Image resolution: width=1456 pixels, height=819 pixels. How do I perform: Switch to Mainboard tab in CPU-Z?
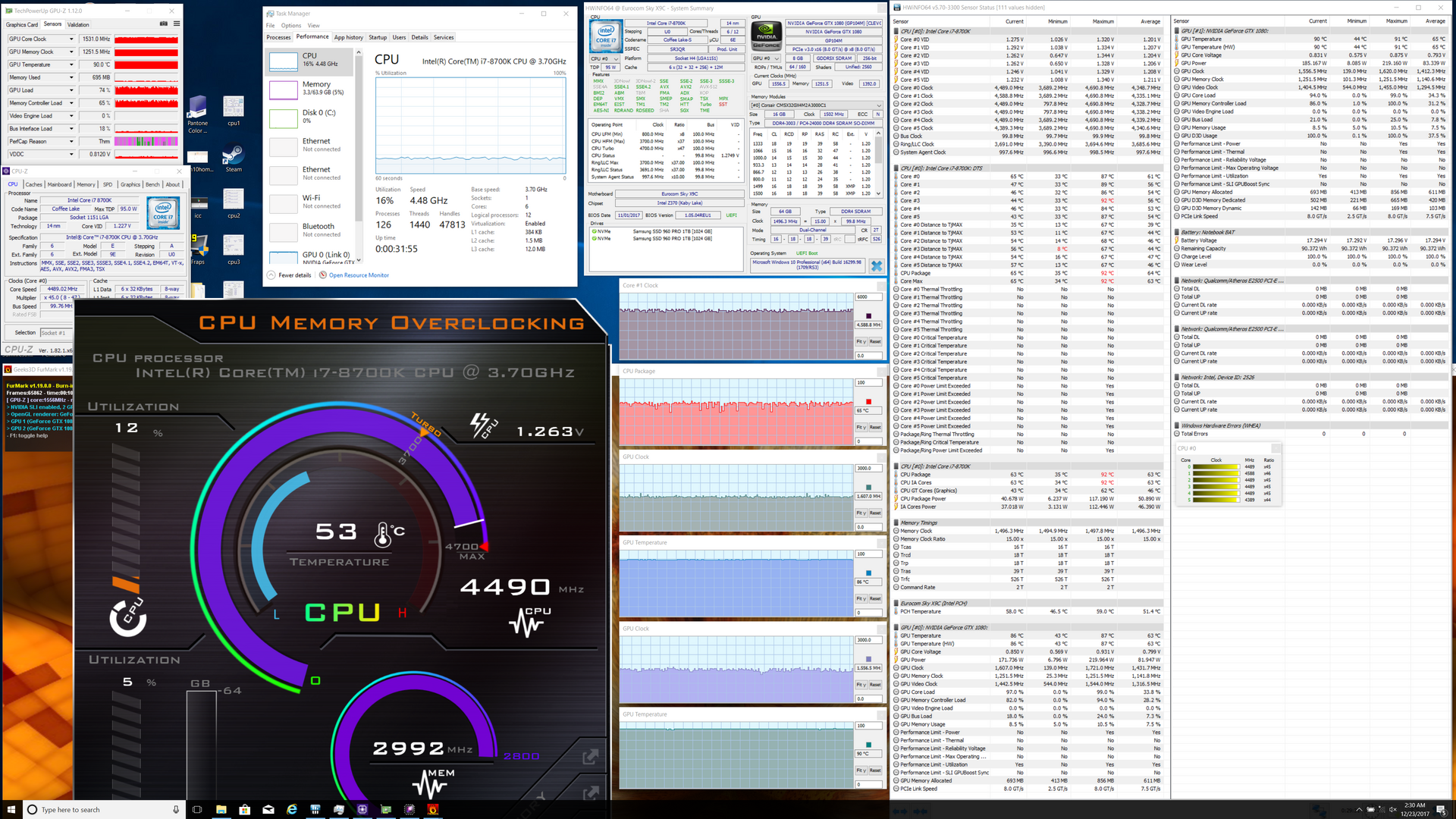pos(59,184)
